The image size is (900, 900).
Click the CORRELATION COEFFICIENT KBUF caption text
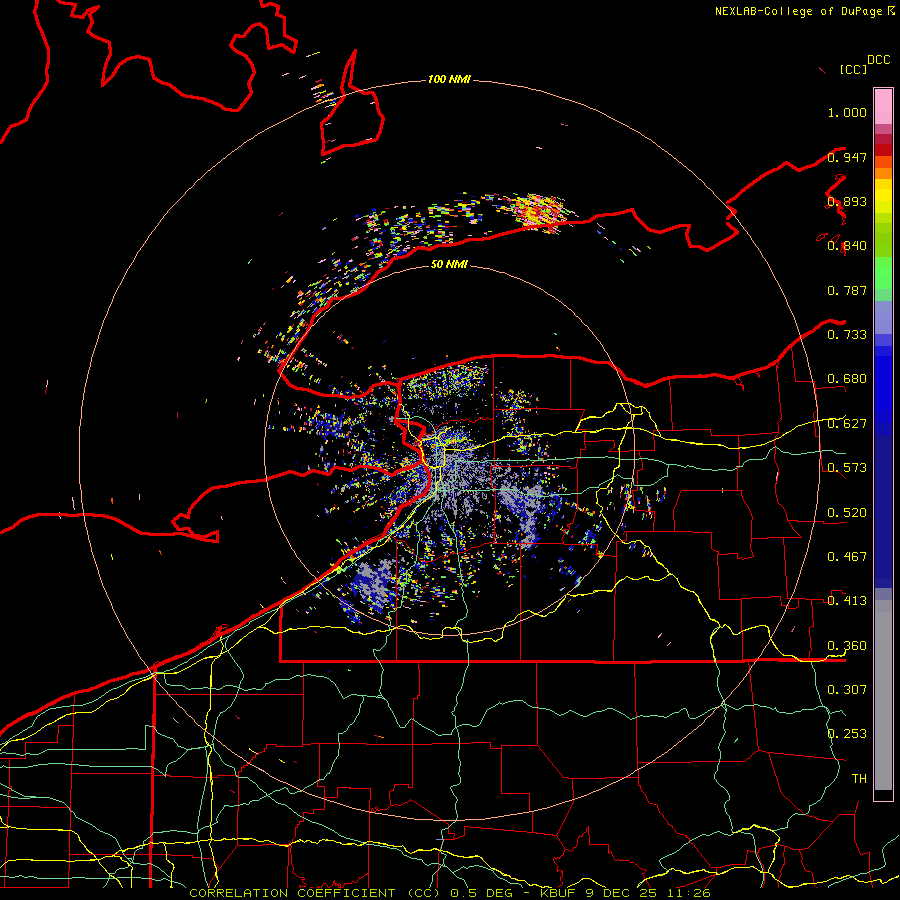pyautogui.click(x=450, y=893)
